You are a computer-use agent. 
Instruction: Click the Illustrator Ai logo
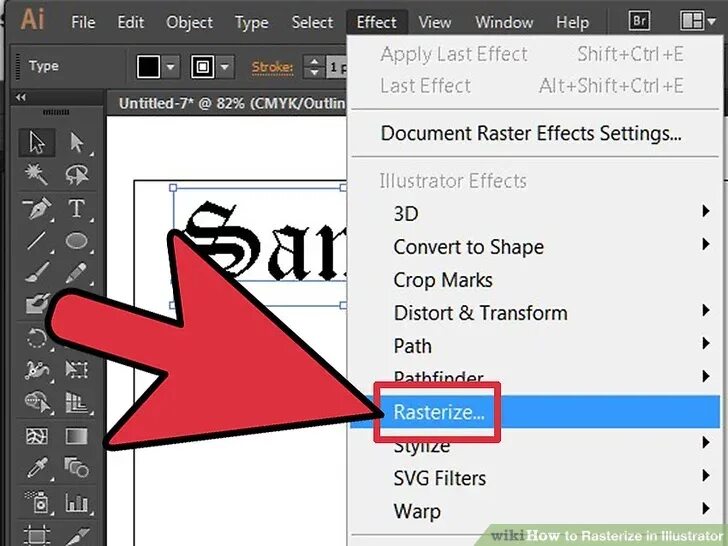point(32,20)
